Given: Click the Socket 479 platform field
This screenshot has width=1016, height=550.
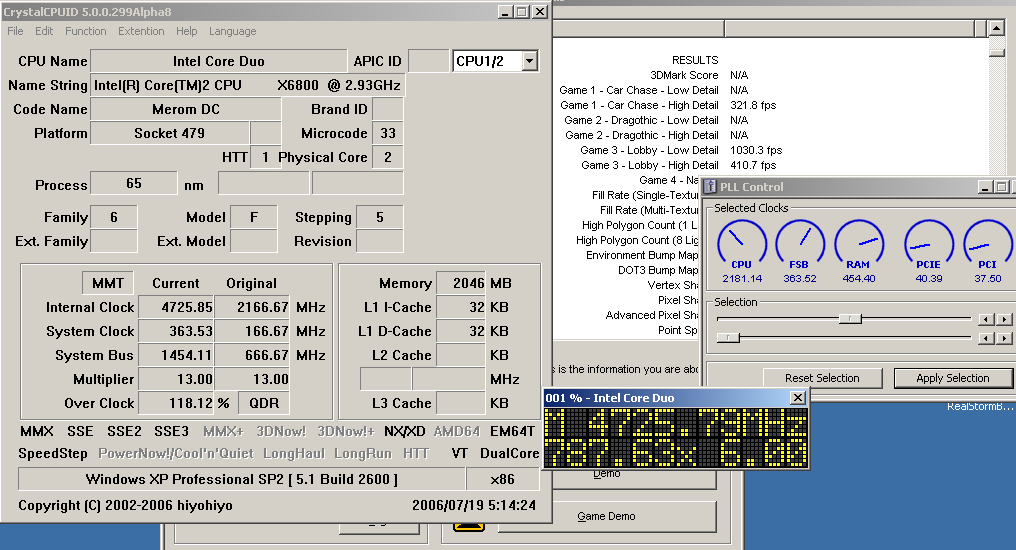Looking at the screenshot, I should [x=170, y=133].
